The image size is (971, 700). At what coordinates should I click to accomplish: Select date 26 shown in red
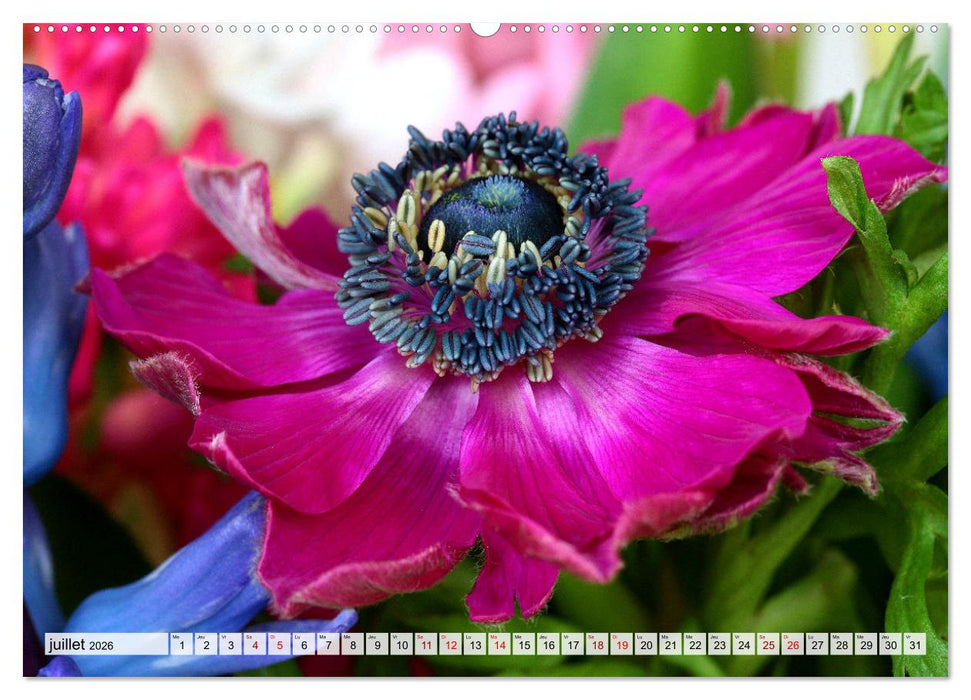pos(793,646)
